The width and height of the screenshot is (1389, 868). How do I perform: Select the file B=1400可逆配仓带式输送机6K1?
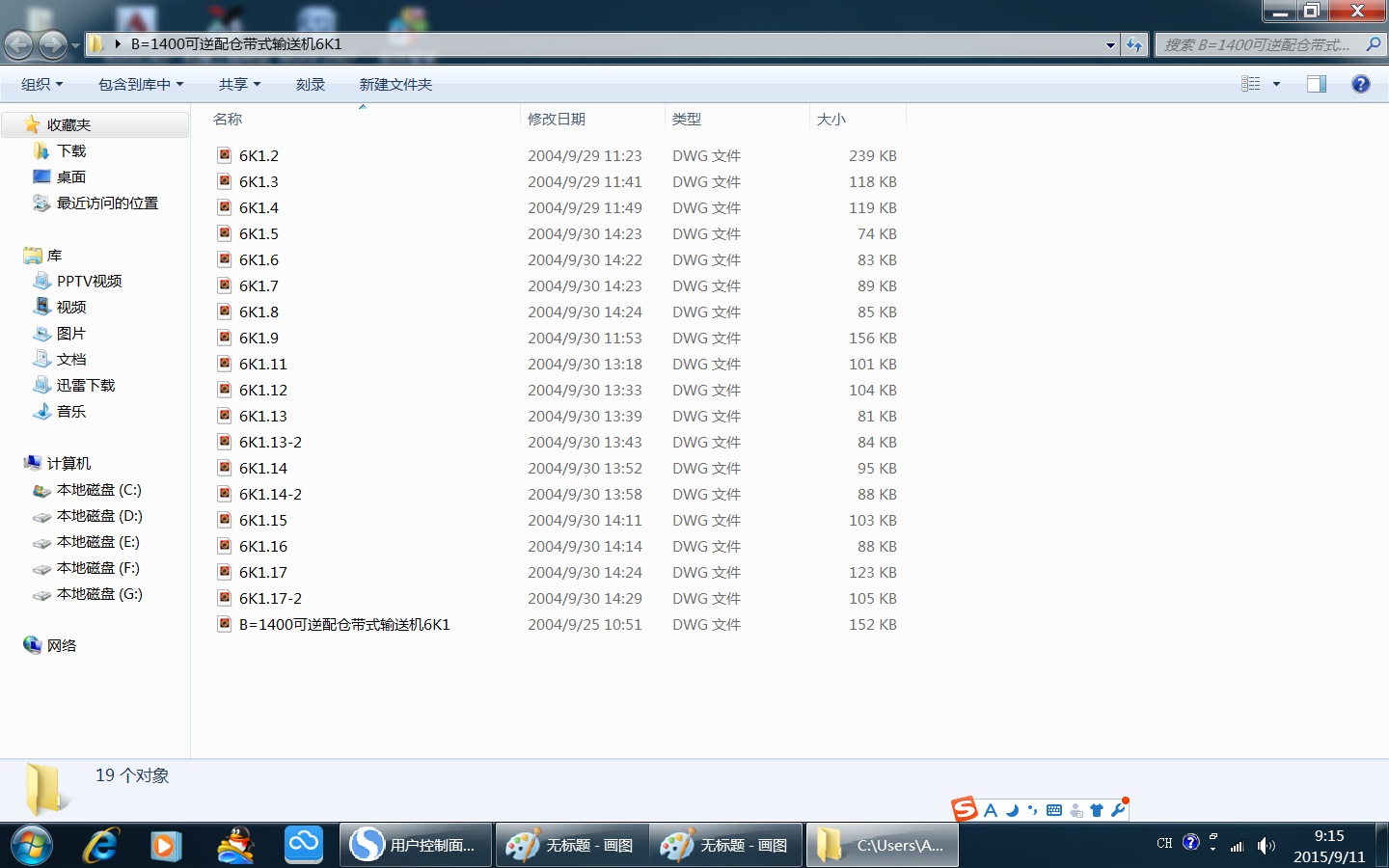[344, 624]
